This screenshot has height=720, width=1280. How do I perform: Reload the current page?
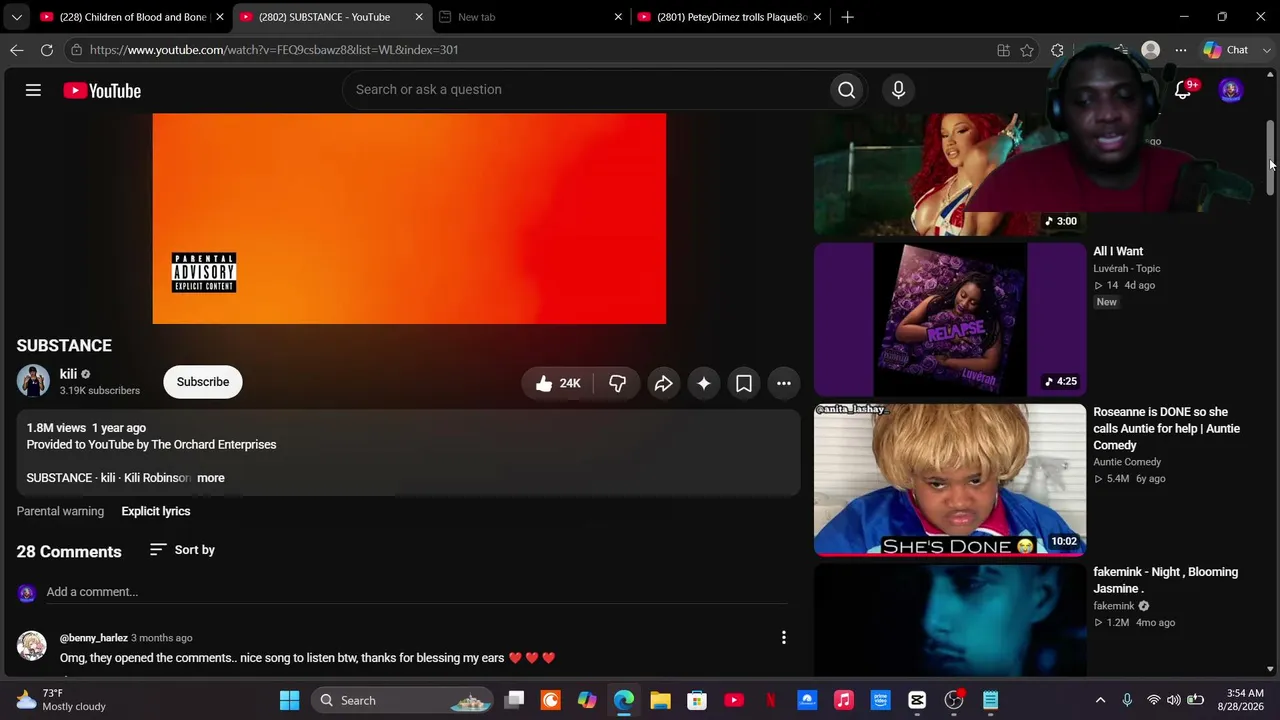coord(47,50)
